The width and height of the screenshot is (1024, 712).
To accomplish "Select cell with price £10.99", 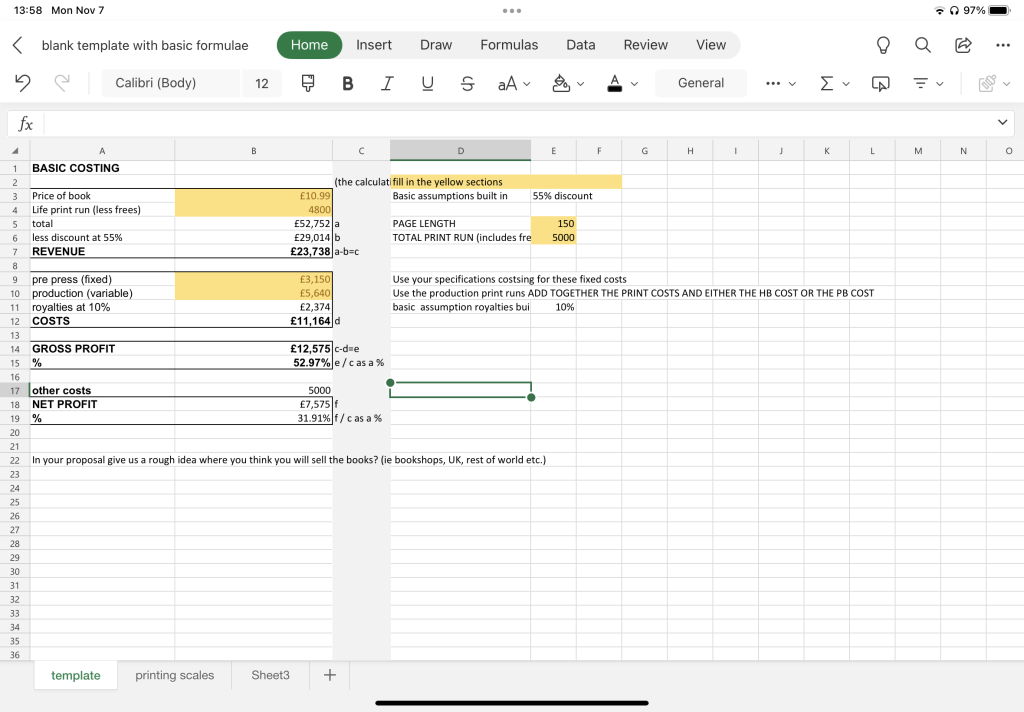I will coord(254,195).
